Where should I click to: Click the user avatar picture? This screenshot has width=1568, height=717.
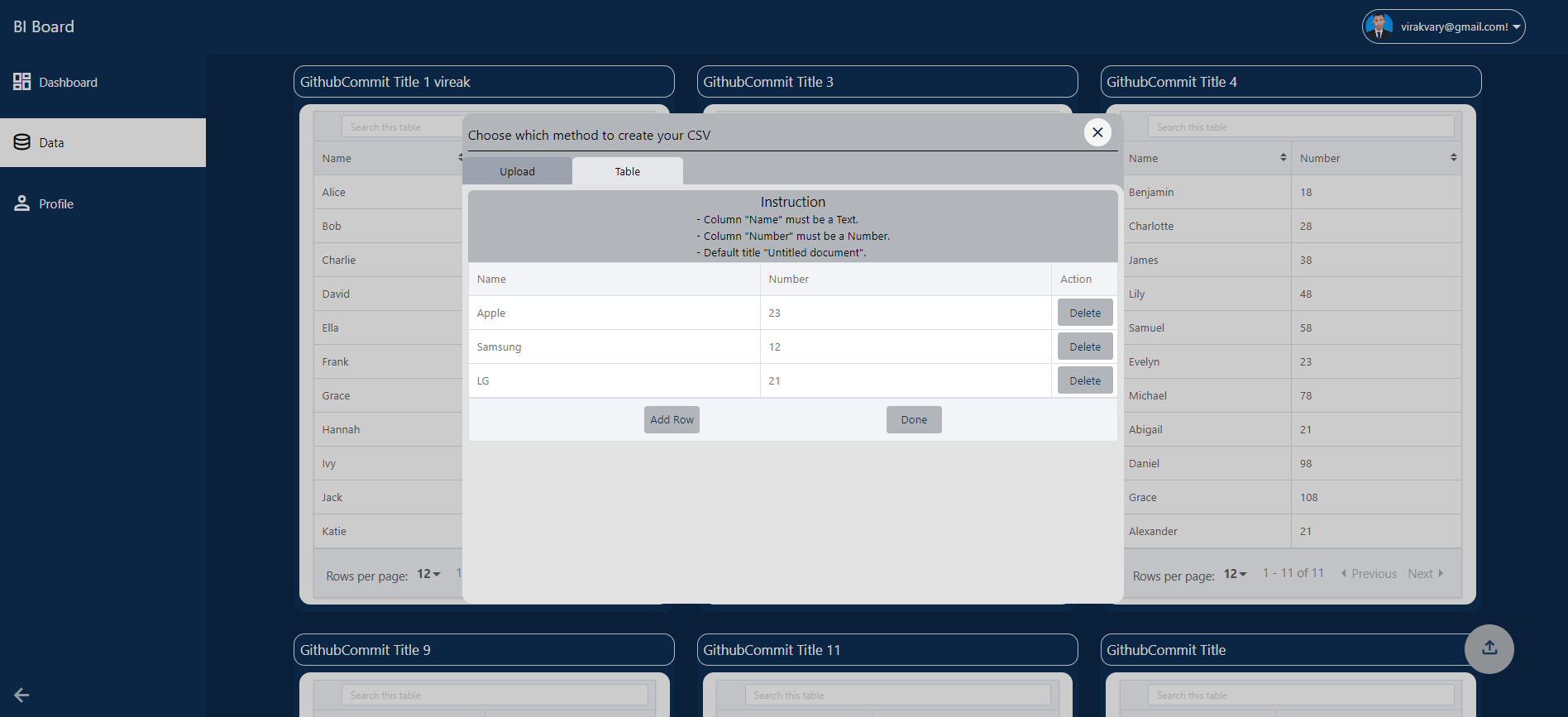(1379, 26)
